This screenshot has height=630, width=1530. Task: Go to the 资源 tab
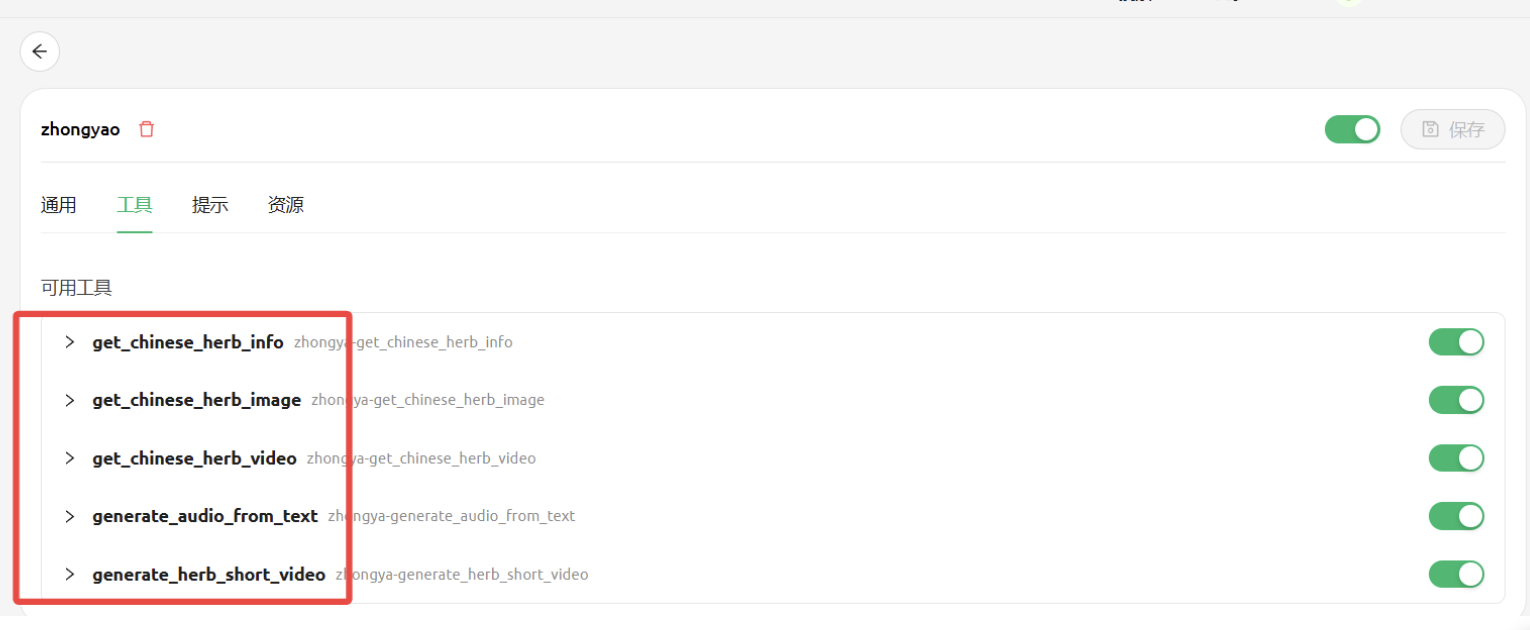tap(286, 205)
